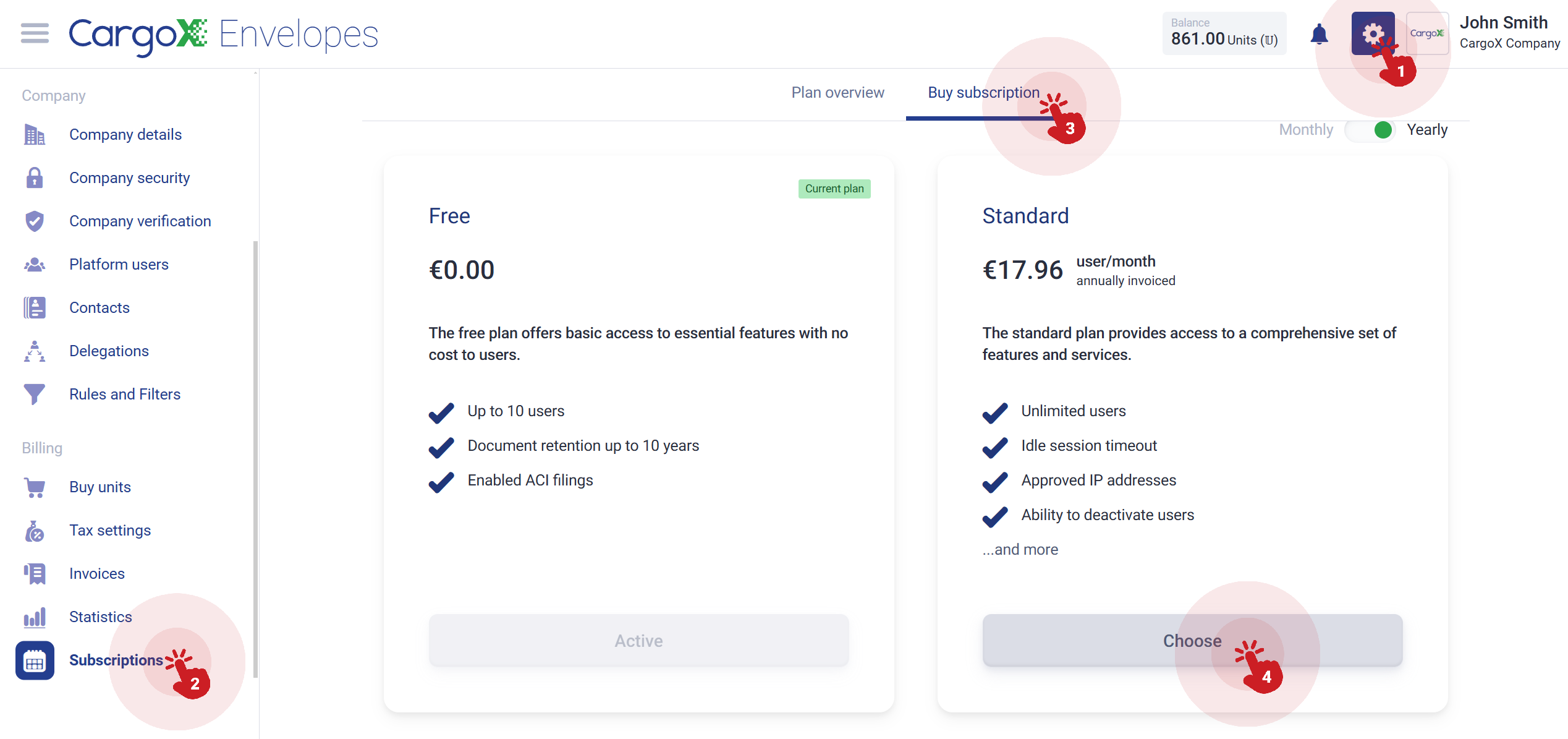Click the notification bell icon
Screen dimensions: 1568x739
pyautogui.click(x=1319, y=34)
